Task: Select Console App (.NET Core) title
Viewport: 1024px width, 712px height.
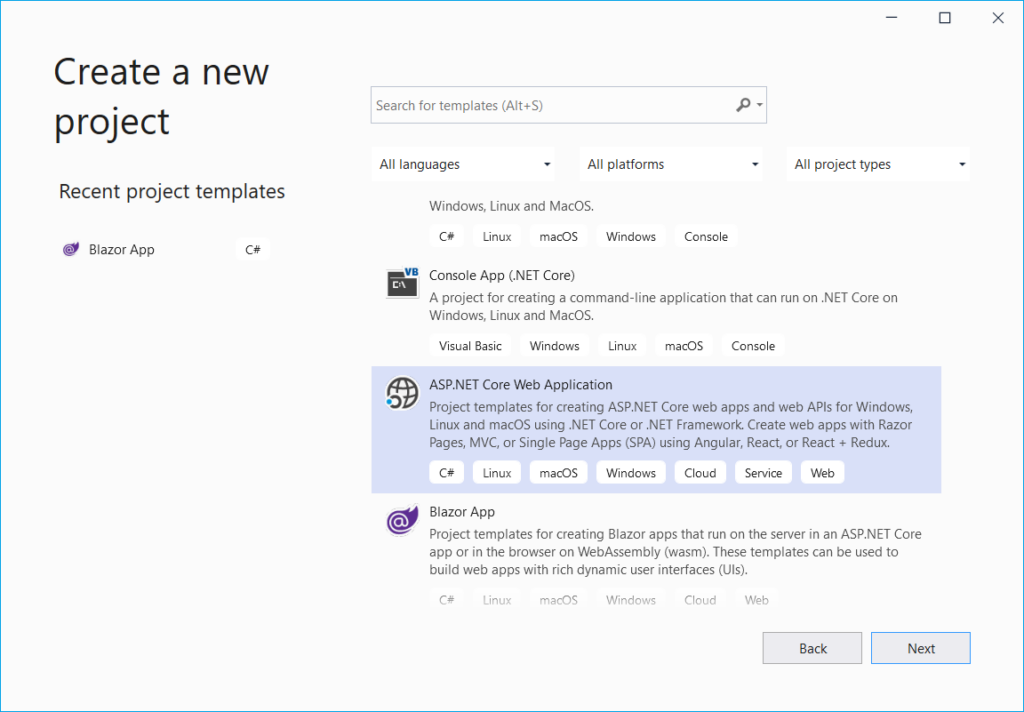Action: click(502, 275)
